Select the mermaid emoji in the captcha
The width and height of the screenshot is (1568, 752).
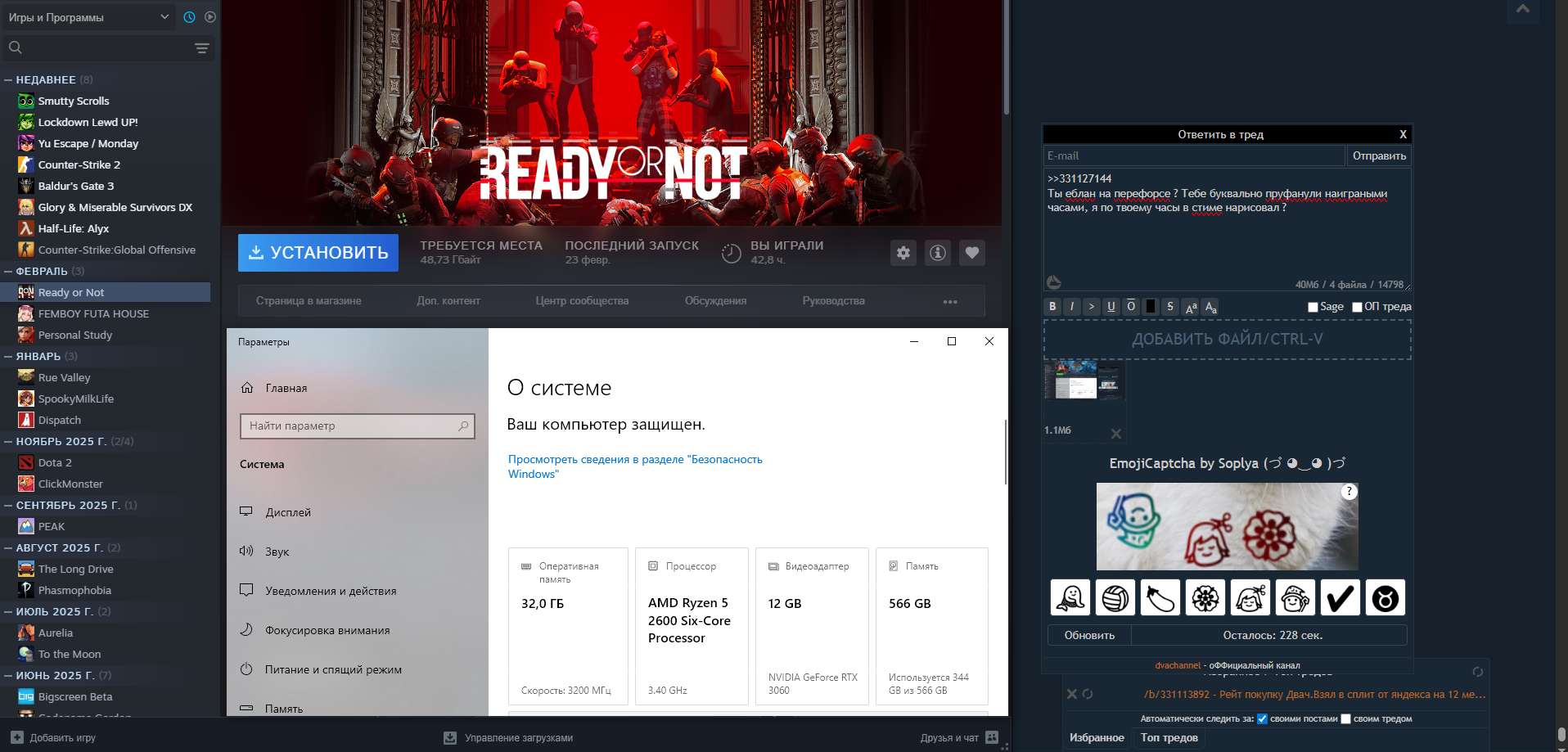1070,598
